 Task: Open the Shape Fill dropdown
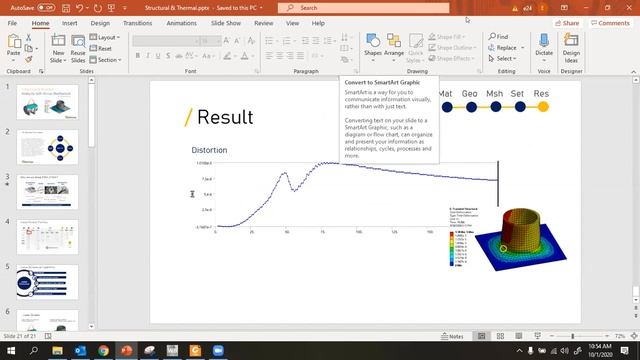coord(447,37)
